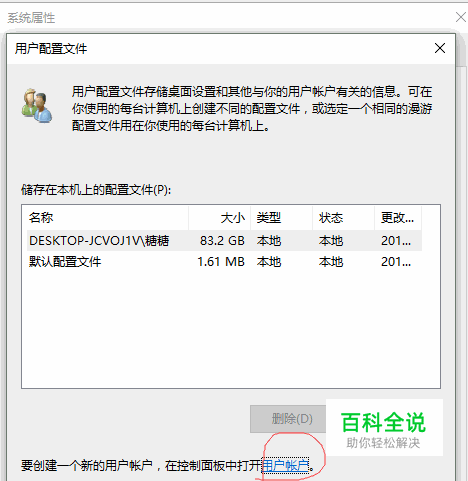468x481 pixels.
Task: Close the 用户配置文件 dialog
Action: [440, 48]
